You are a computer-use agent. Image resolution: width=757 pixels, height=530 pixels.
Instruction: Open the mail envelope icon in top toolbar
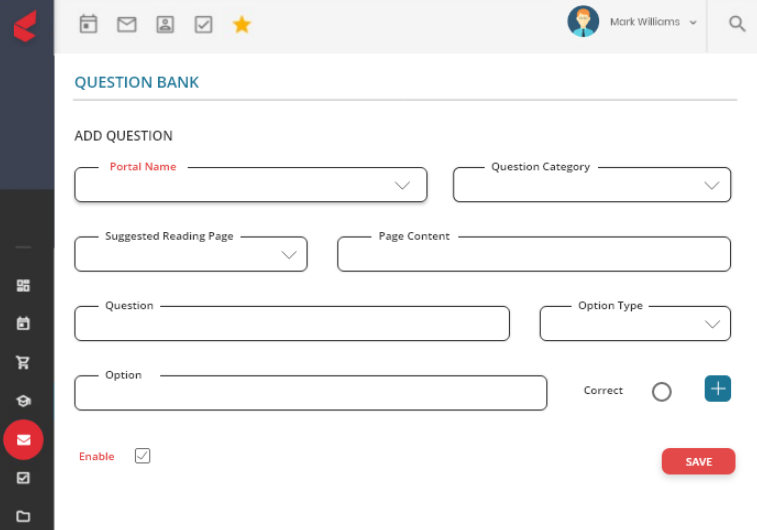click(127, 24)
